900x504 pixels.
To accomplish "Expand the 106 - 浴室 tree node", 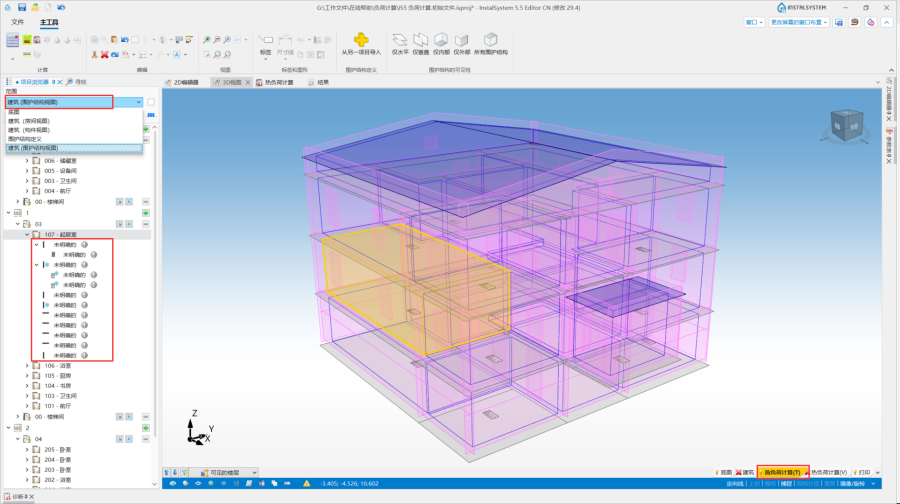I will click(28, 366).
